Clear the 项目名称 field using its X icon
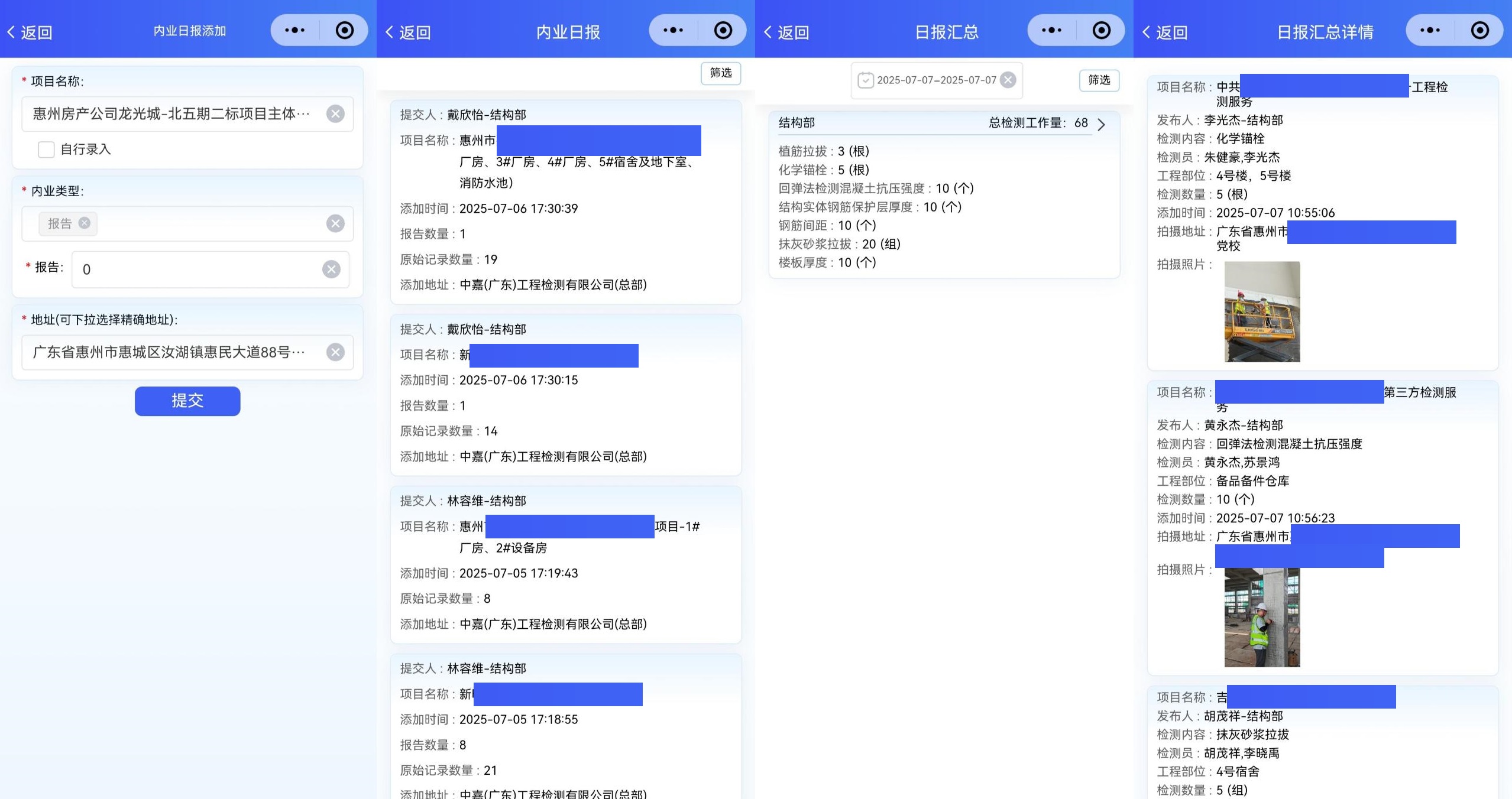This screenshot has width=1512, height=799. pyautogui.click(x=336, y=113)
